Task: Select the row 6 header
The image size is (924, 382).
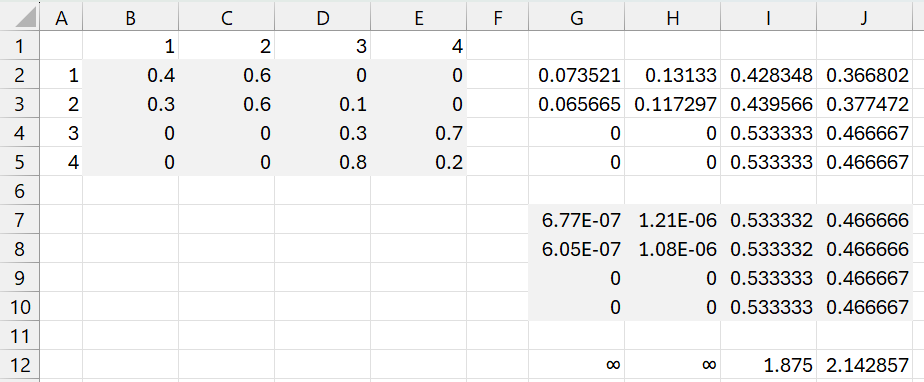Action: coord(19,190)
